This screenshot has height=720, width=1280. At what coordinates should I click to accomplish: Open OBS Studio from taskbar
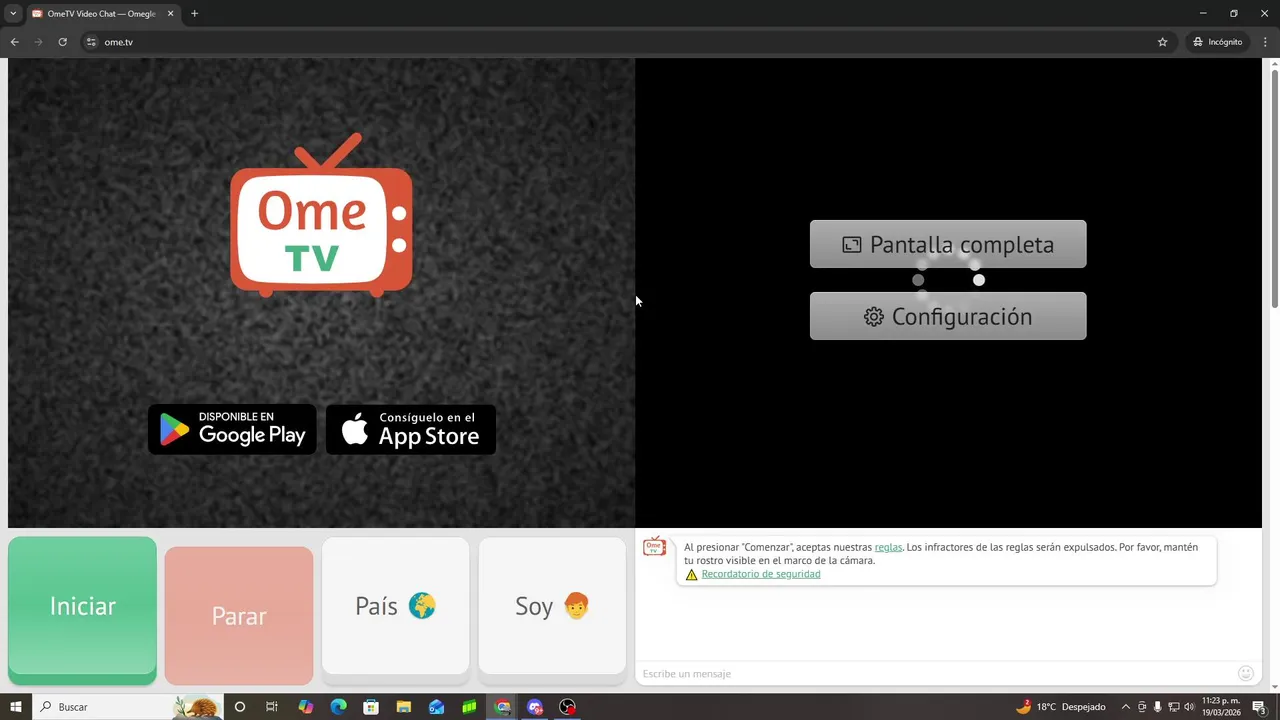tap(568, 707)
